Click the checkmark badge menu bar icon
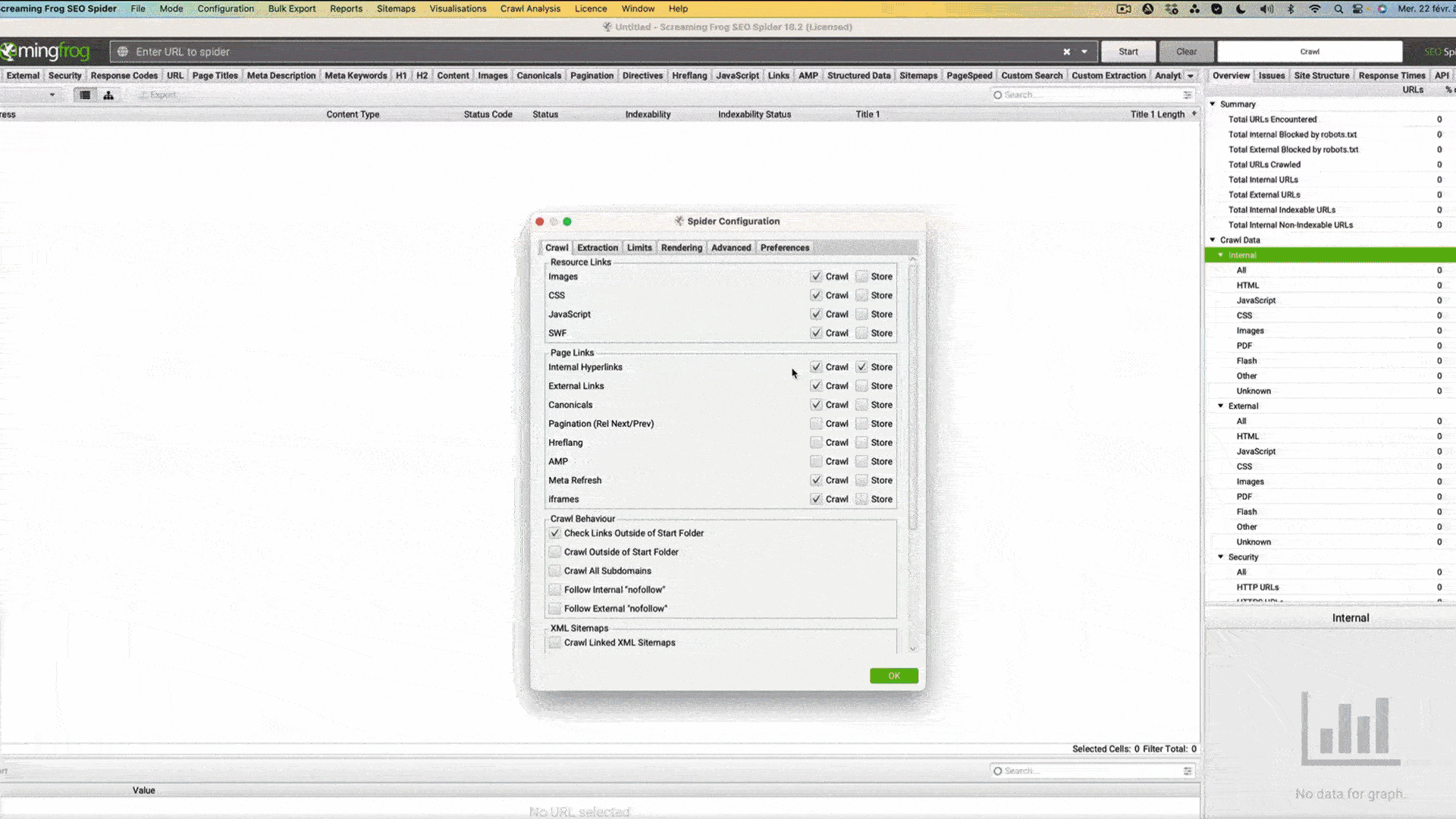 pyautogui.click(x=1217, y=9)
